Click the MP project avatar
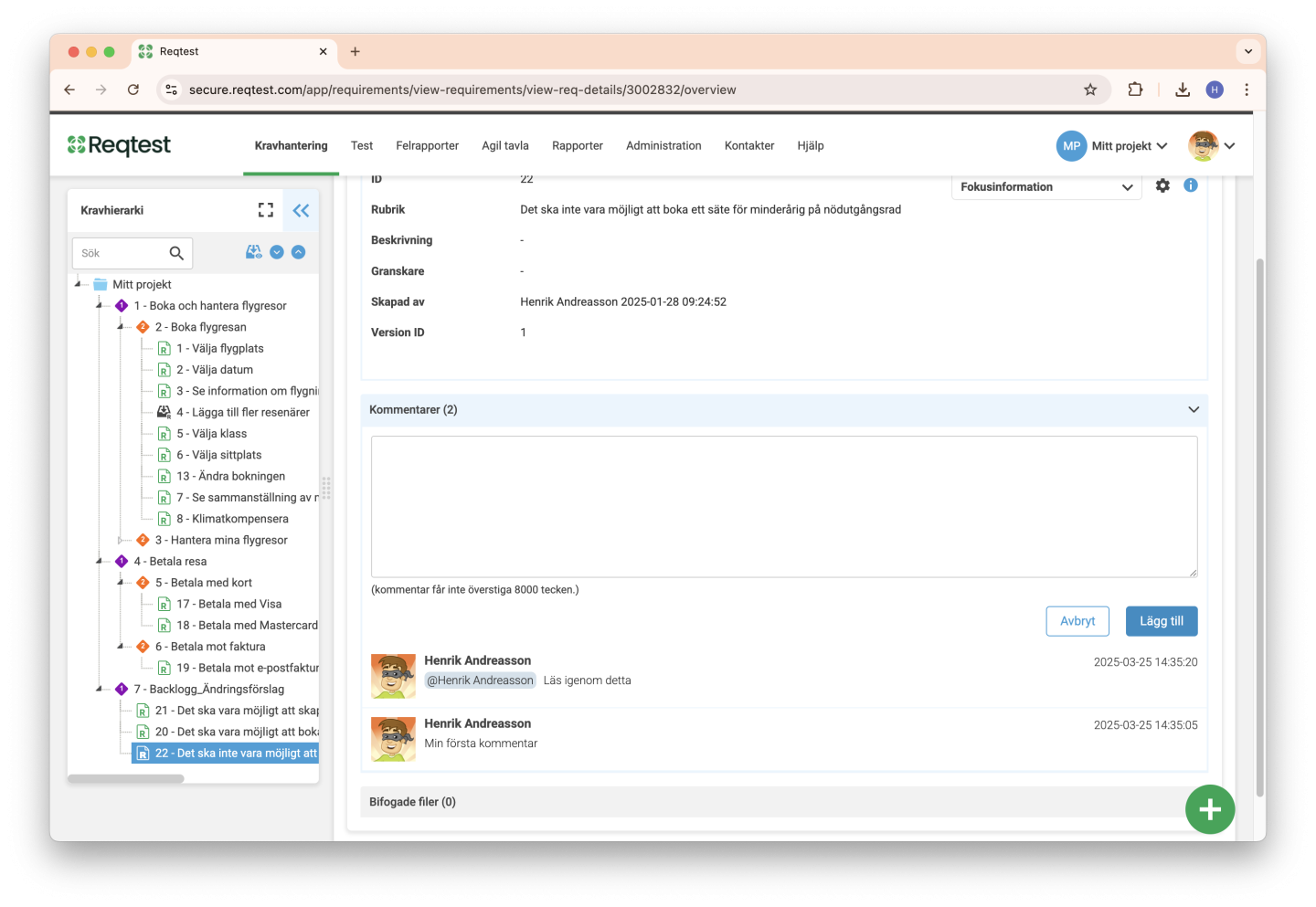1316x907 pixels. (x=1071, y=146)
